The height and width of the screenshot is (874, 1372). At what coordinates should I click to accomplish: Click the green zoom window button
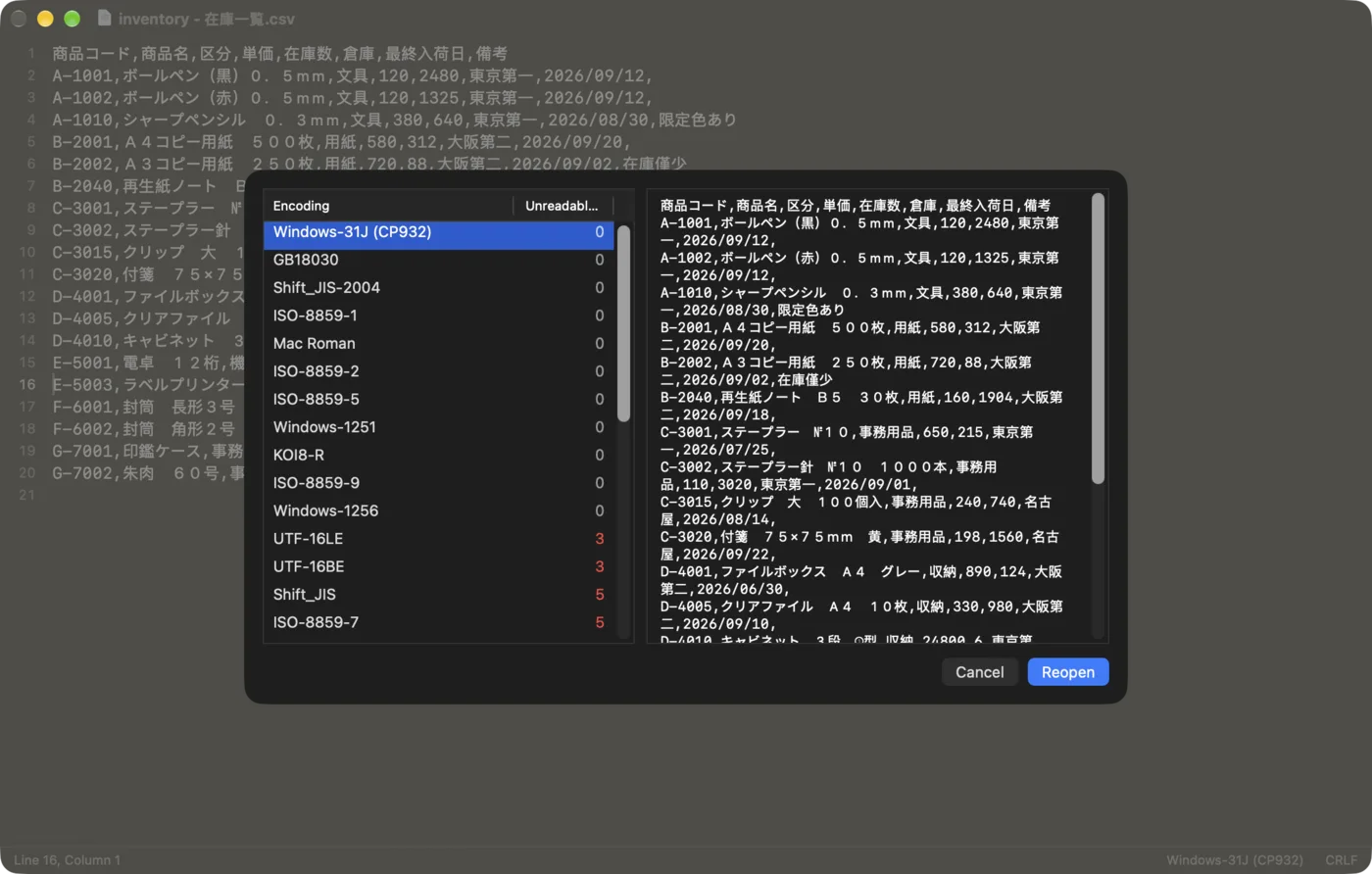[x=72, y=19]
